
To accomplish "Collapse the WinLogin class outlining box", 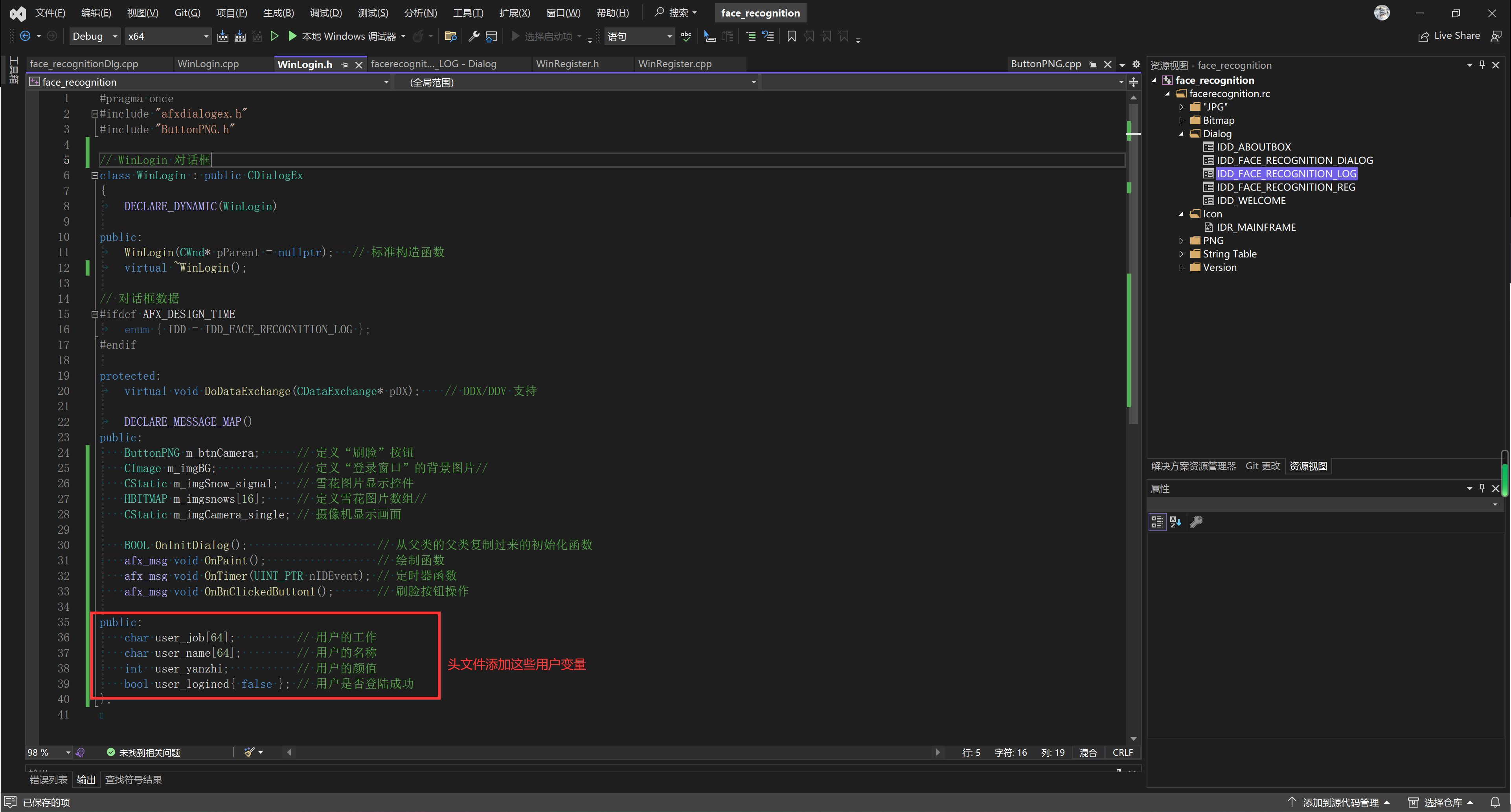I will [94, 175].
